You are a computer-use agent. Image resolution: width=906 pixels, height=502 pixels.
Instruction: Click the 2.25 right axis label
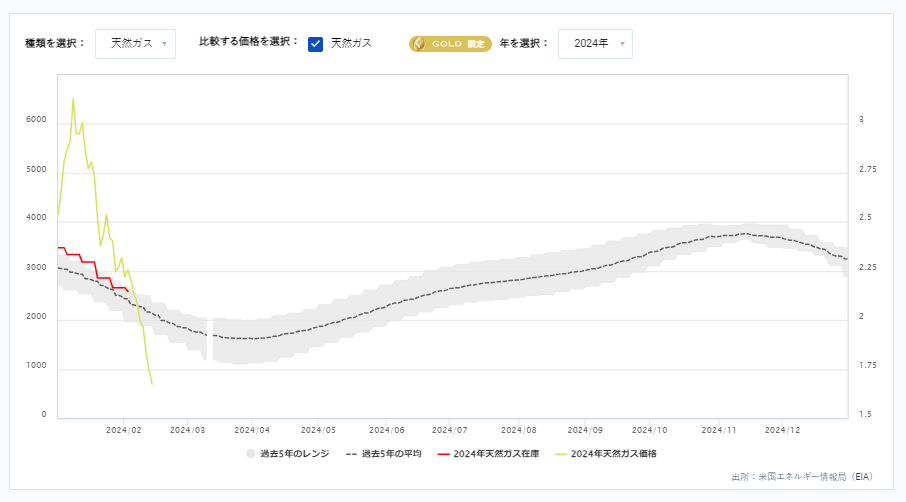click(868, 267)
